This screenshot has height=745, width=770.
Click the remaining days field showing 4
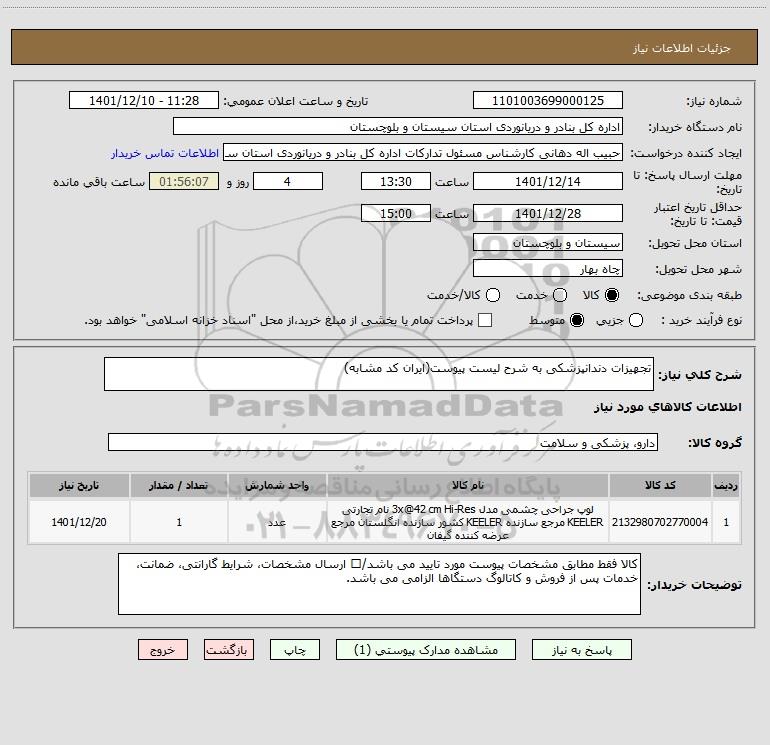288,181
